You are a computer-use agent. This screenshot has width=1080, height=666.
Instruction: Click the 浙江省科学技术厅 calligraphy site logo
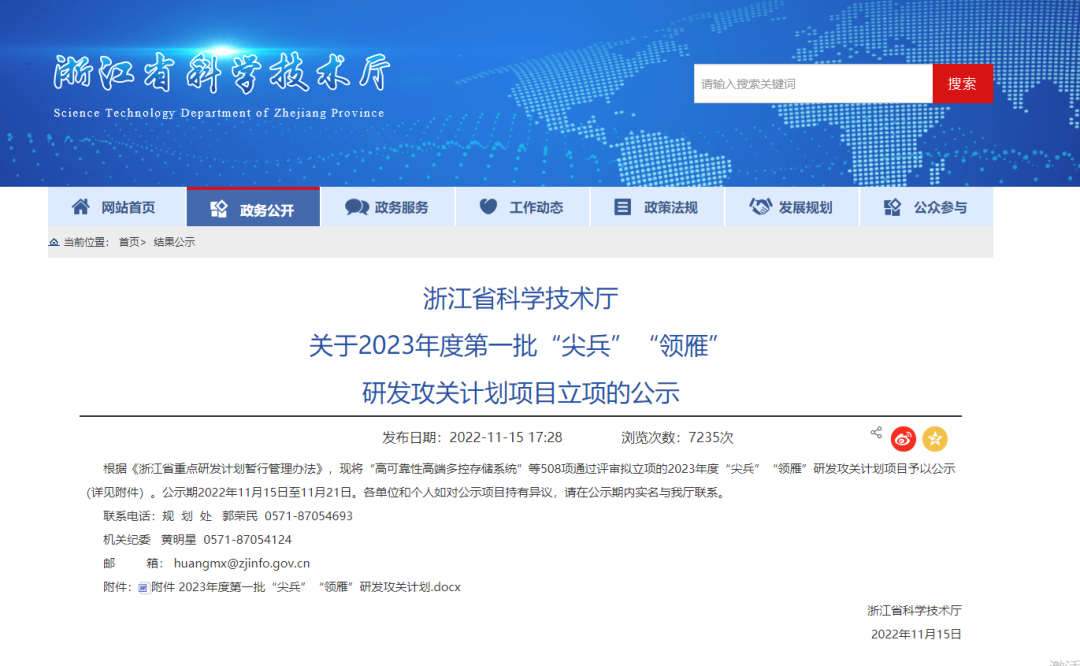(222, 72)
